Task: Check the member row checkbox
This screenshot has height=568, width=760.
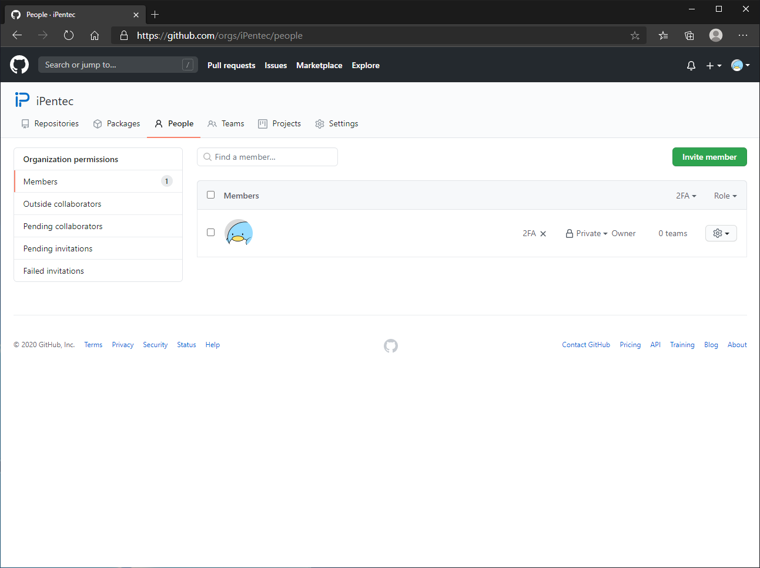Action: 211,232
